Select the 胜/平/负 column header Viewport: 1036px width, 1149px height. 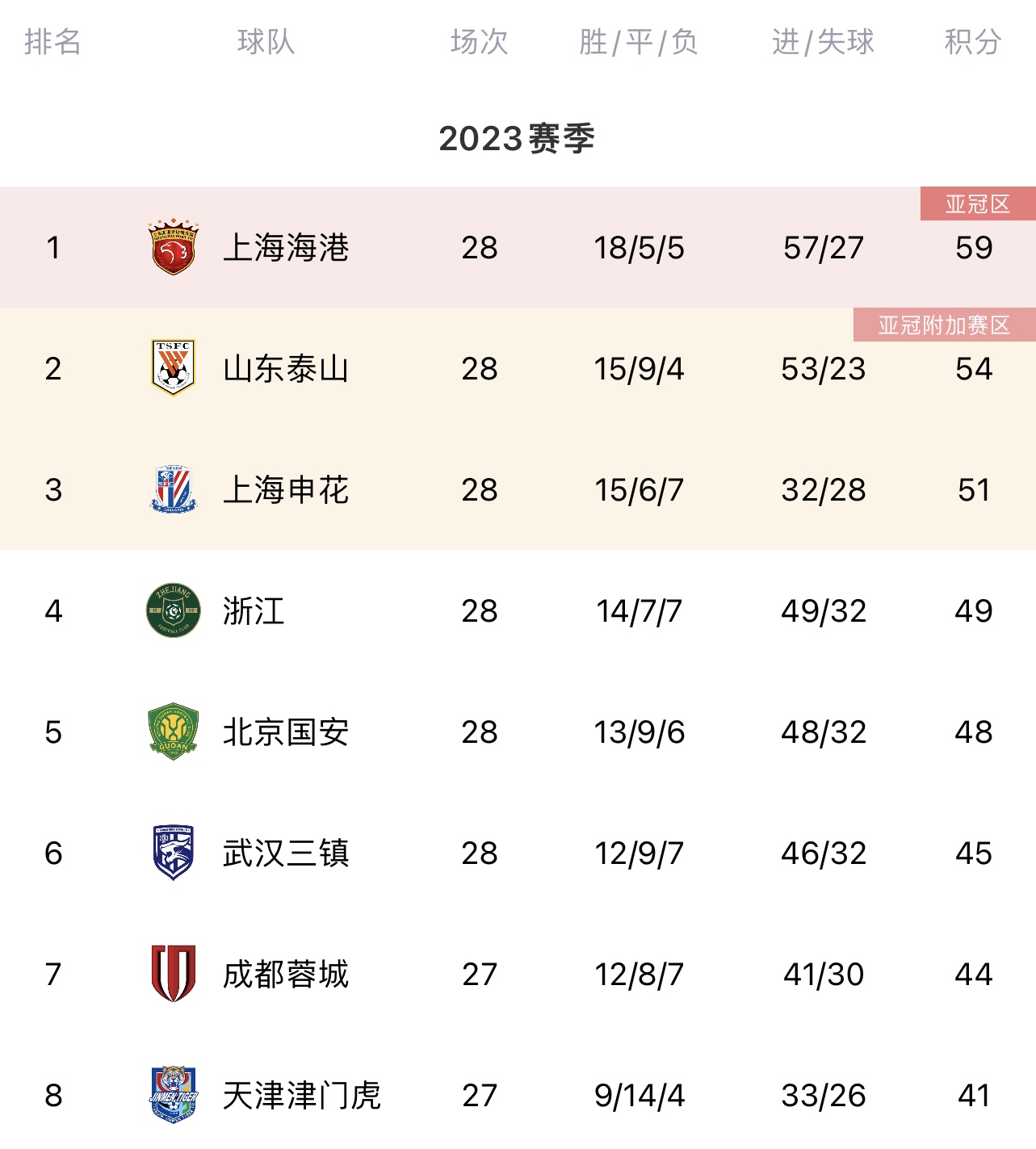click(639, 42)
